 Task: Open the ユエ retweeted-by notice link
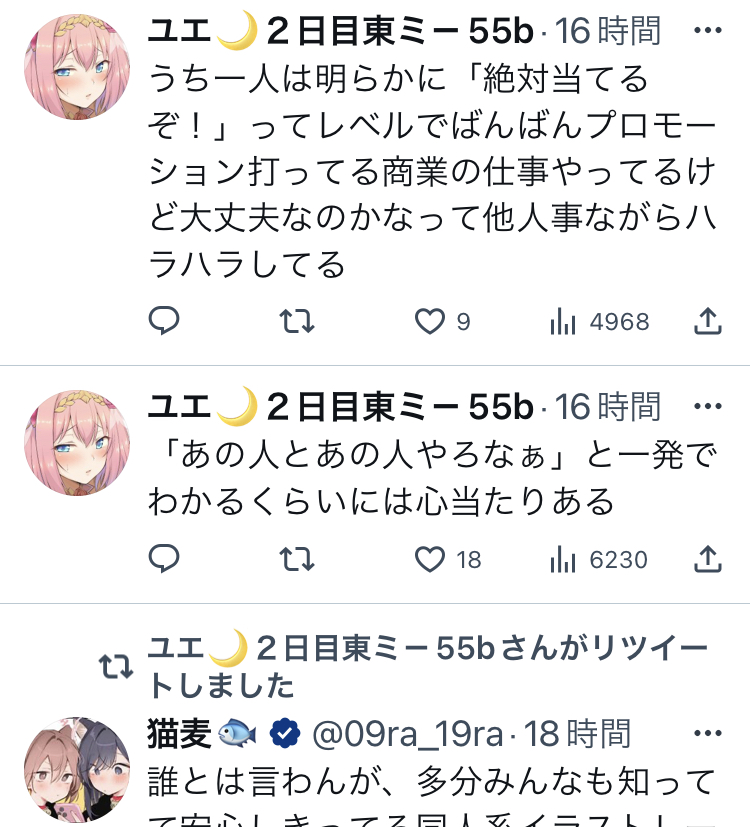[x=427, y=667]
